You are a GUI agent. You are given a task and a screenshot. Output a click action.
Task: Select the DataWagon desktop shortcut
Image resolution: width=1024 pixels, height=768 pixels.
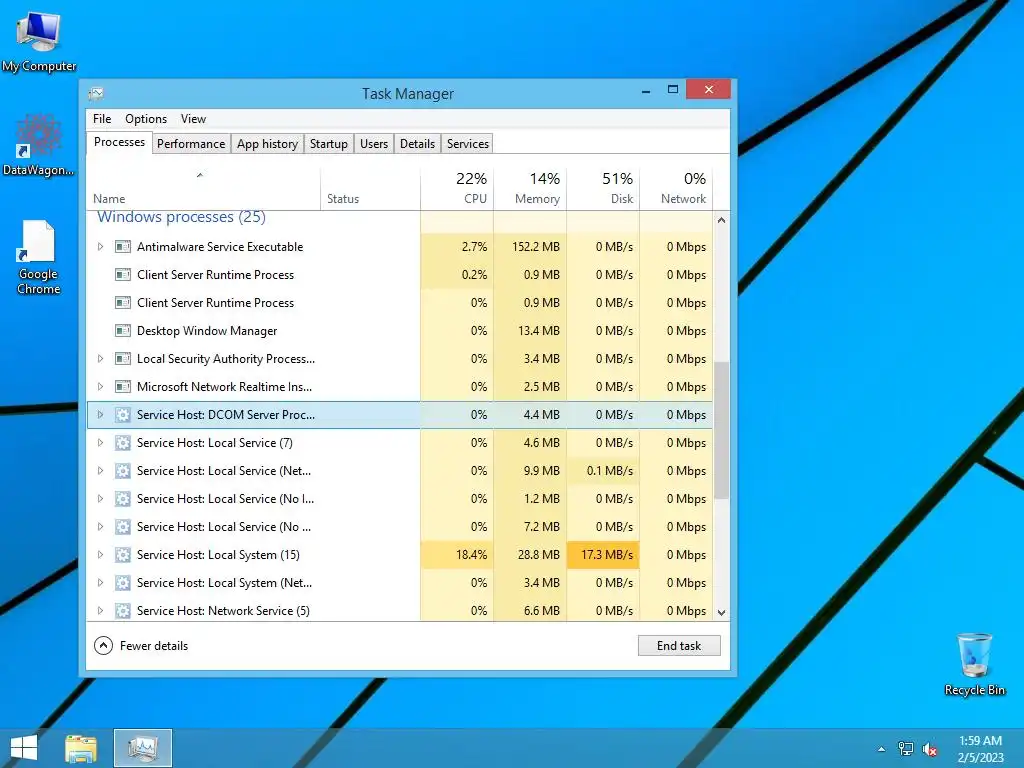pos(39,145)
